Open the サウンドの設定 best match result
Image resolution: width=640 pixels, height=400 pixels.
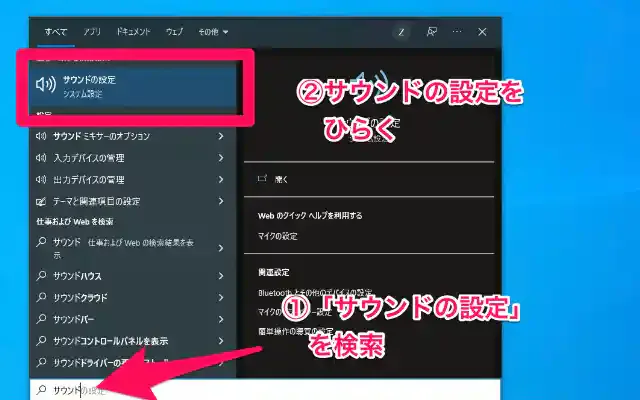coord(133,86)
